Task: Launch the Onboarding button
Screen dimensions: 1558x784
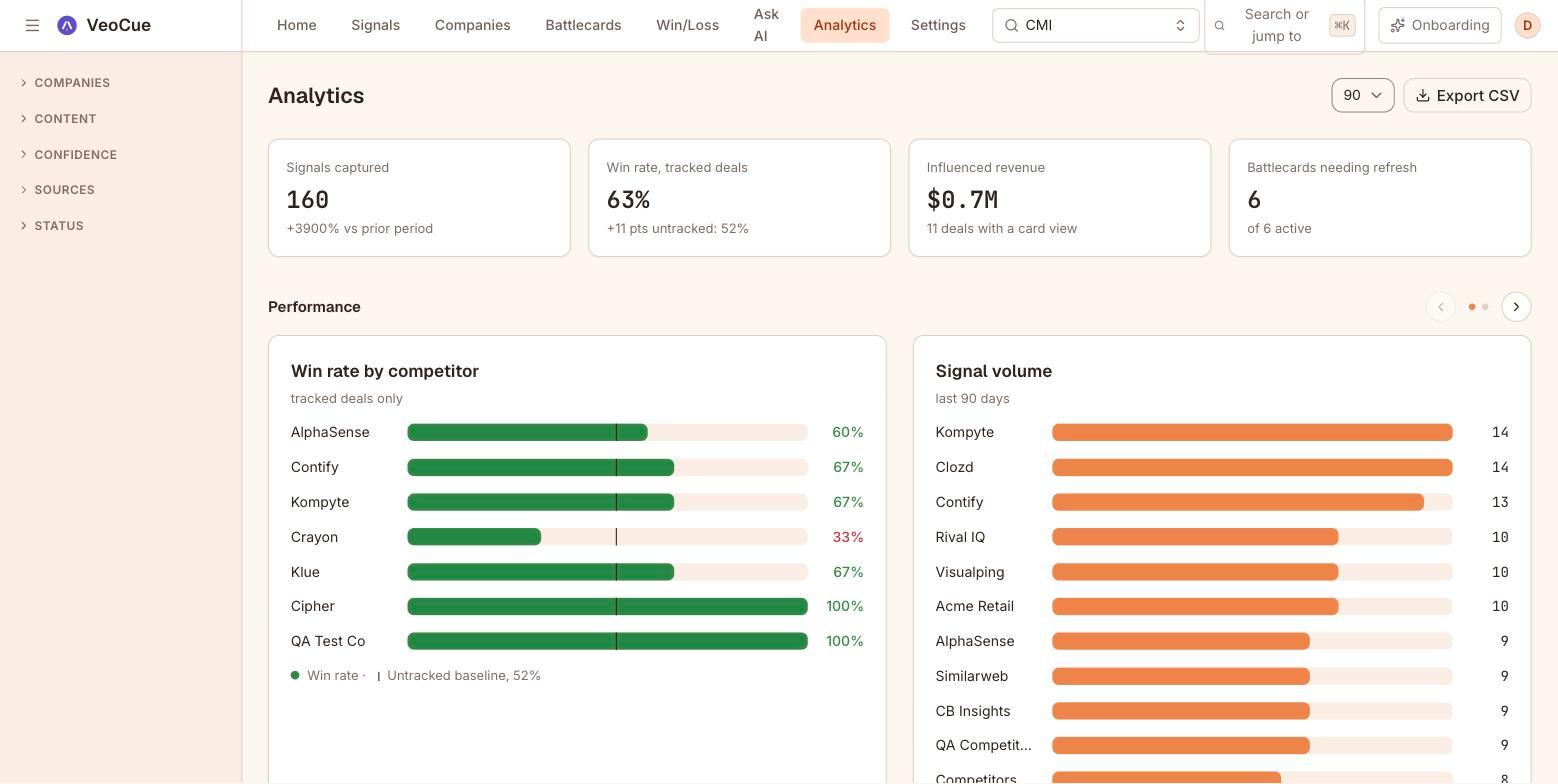Action: click(x=1439, y=25)
